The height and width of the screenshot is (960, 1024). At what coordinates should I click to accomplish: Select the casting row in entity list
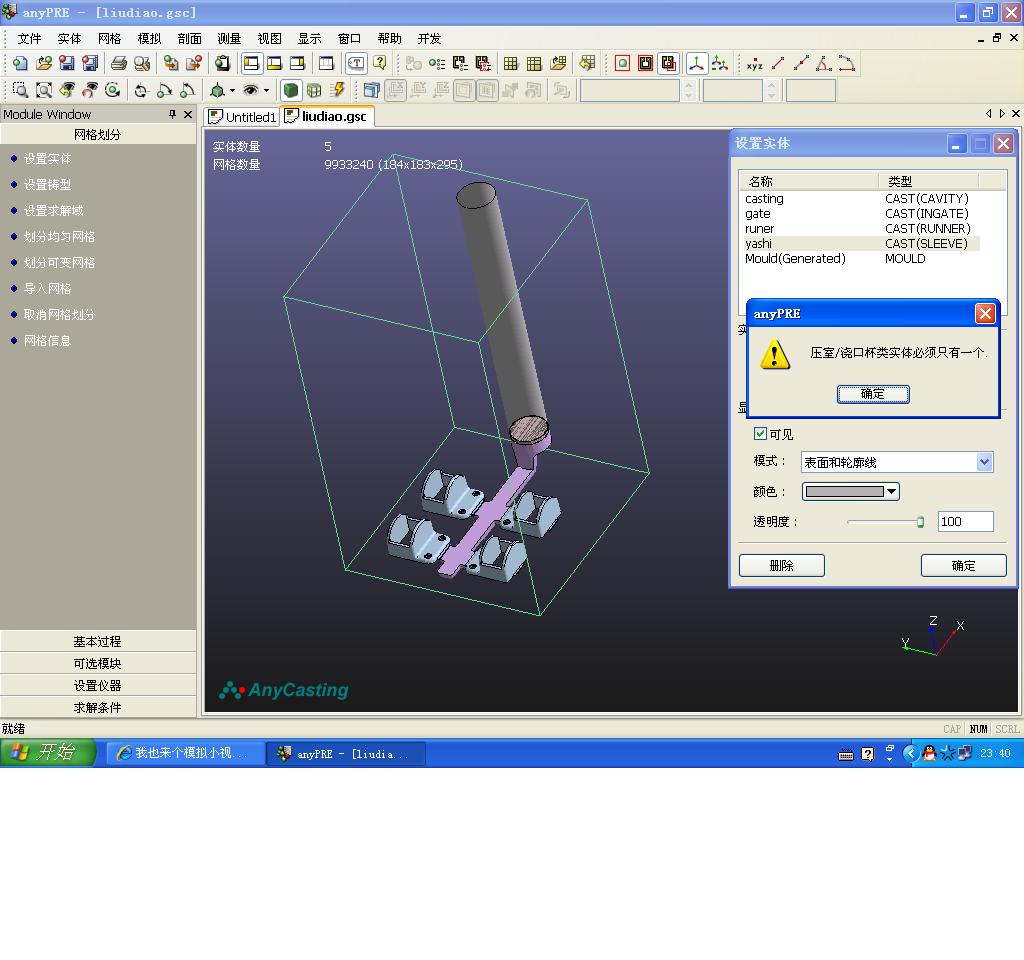pos(860,199)
